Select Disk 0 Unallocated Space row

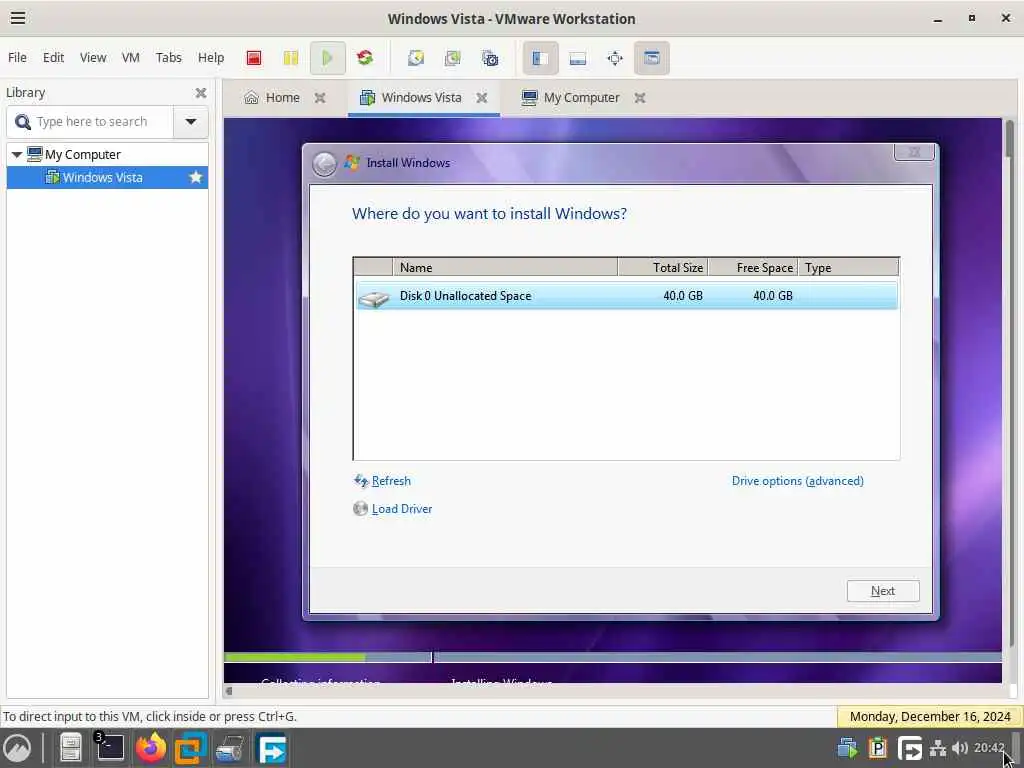pyautogui.click(x=626, y=296)
